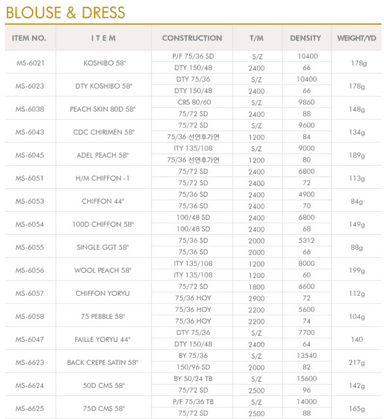Viewport: 384px width, 419px height.
Task: Click the DENSITY column header
Action: point(305,38)
